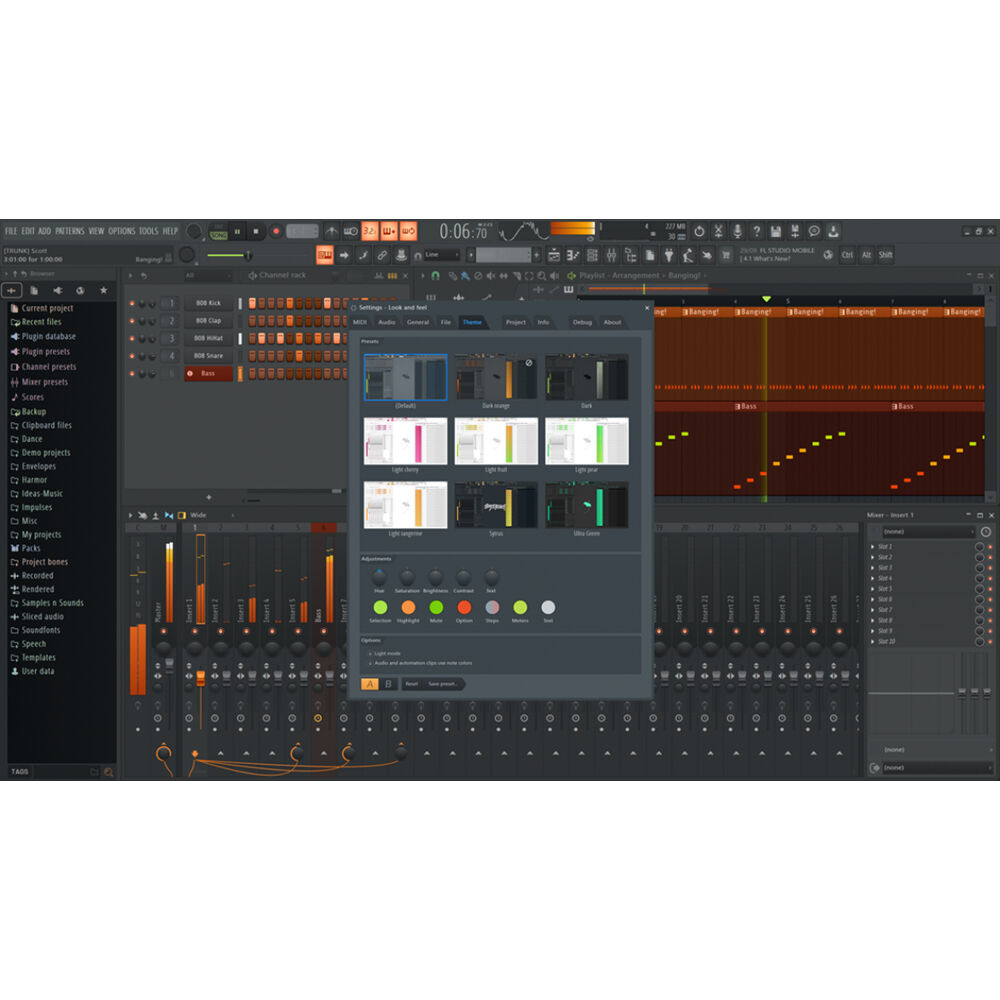Expand the mixer Slot 1 effect menu
1000x1000 pixels.
872,547
